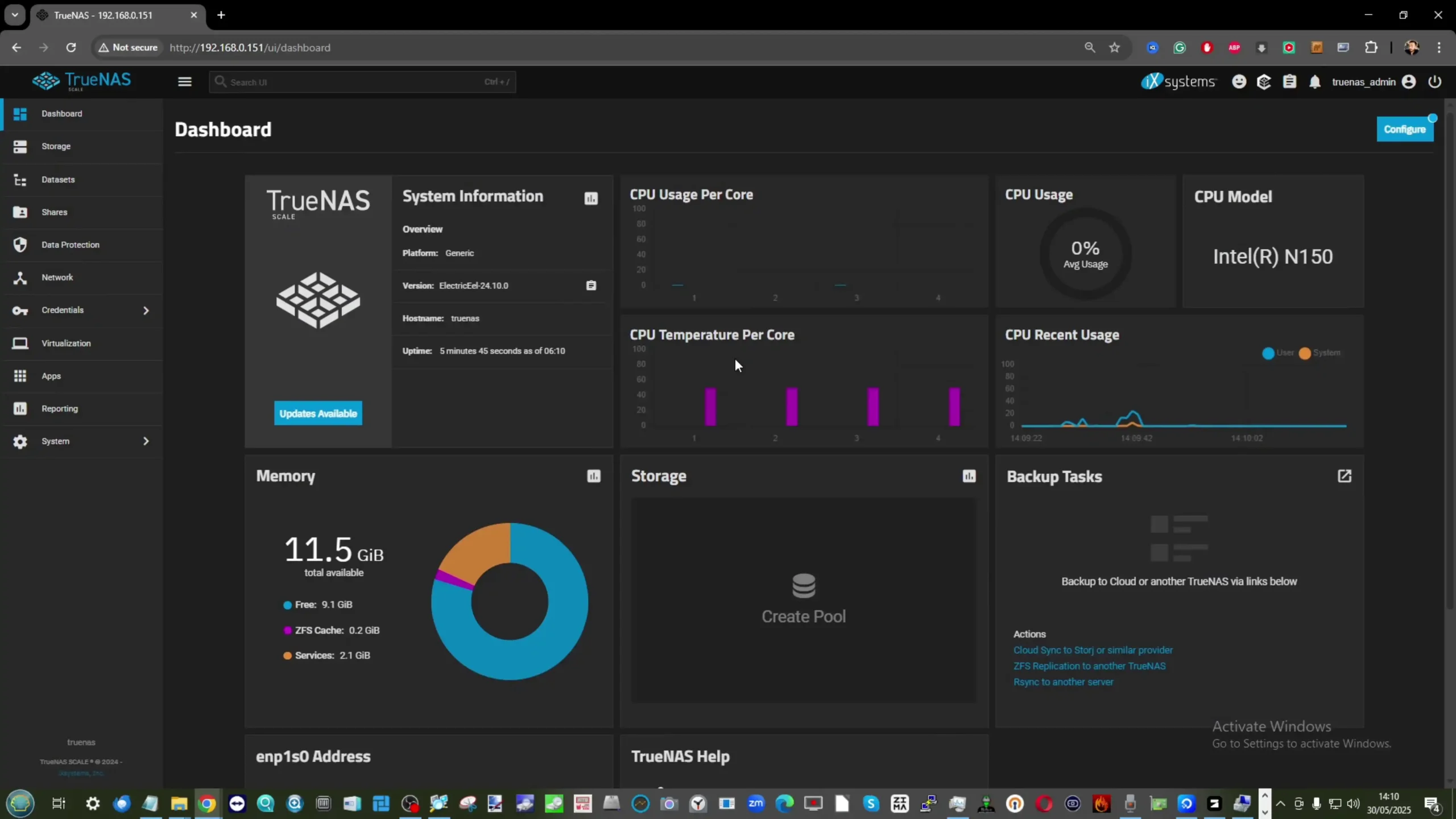The width and height of the screenshot is (1456, 819).
Task: Click the browser address bar URL
Action: click(x=250, y=48)
